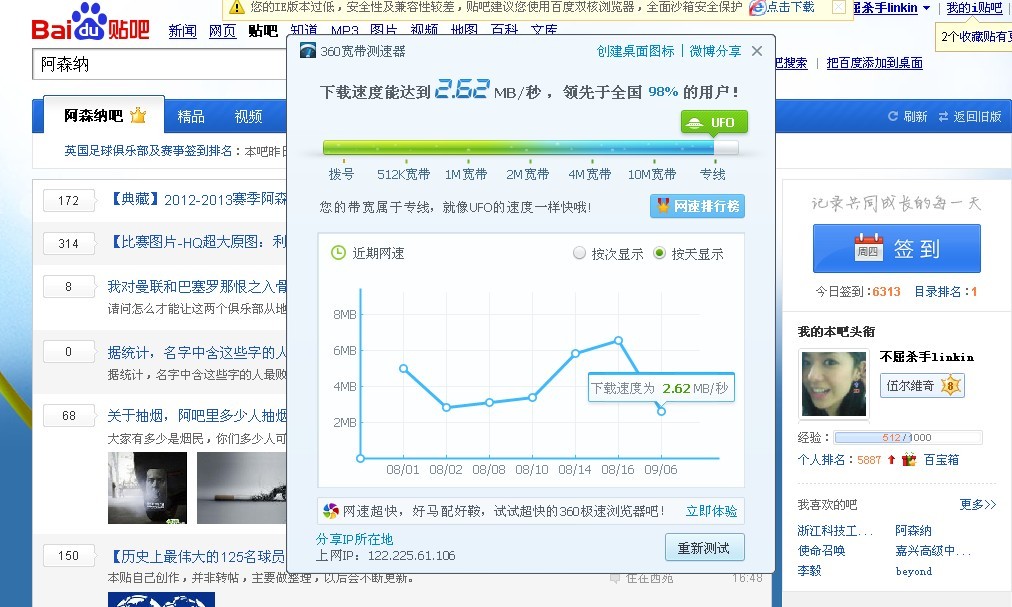Click the sign-in 签到 button
This screenshot has height=607, width=1012.
click(x=896, y=249)
